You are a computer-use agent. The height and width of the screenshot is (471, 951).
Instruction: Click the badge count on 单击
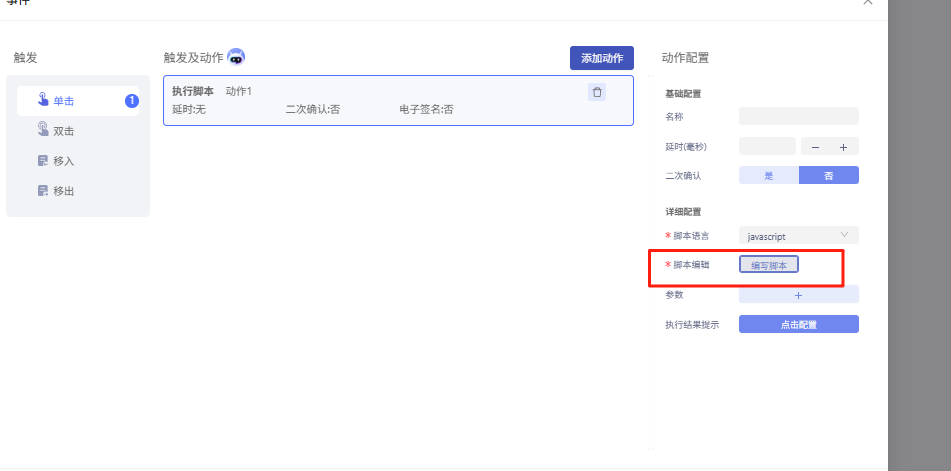132,101
